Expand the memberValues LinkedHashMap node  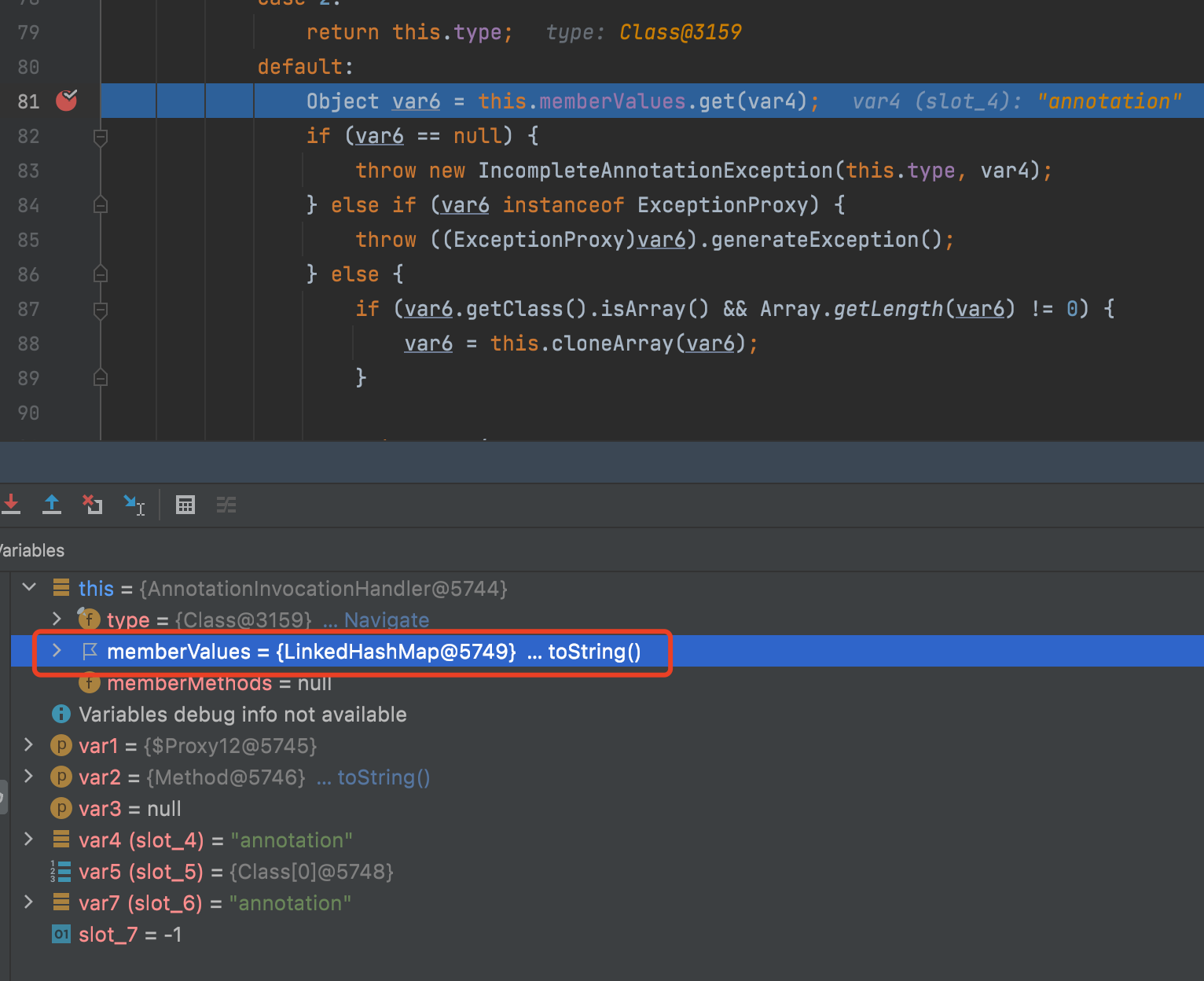click(57, 650)
